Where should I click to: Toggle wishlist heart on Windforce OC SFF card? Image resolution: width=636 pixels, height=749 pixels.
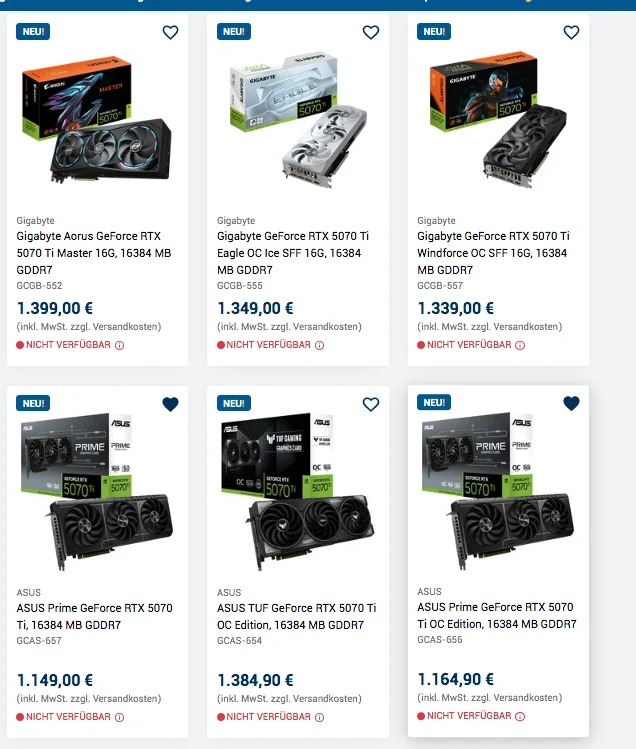pyautogui.click(x=571, y=32)
